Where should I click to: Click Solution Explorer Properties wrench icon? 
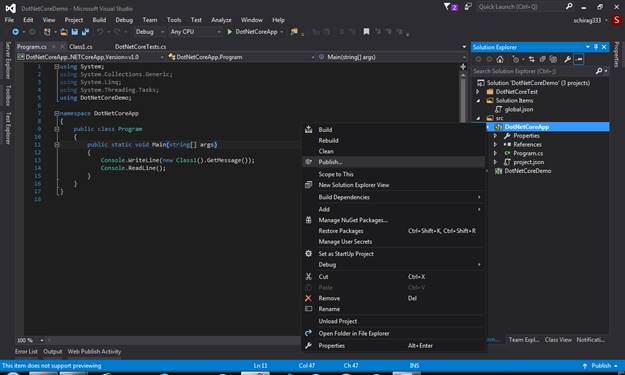(x=567, y=59)
